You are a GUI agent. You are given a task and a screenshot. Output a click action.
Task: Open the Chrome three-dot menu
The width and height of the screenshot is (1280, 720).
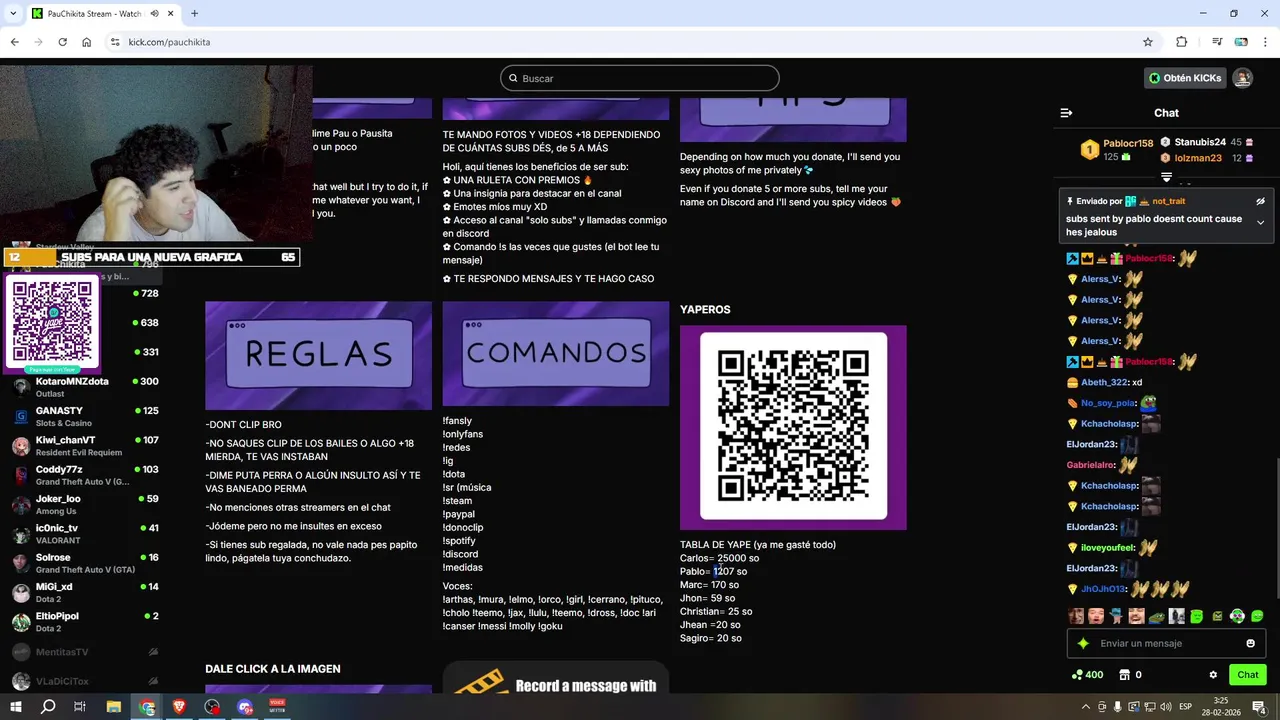(1265, 42)
